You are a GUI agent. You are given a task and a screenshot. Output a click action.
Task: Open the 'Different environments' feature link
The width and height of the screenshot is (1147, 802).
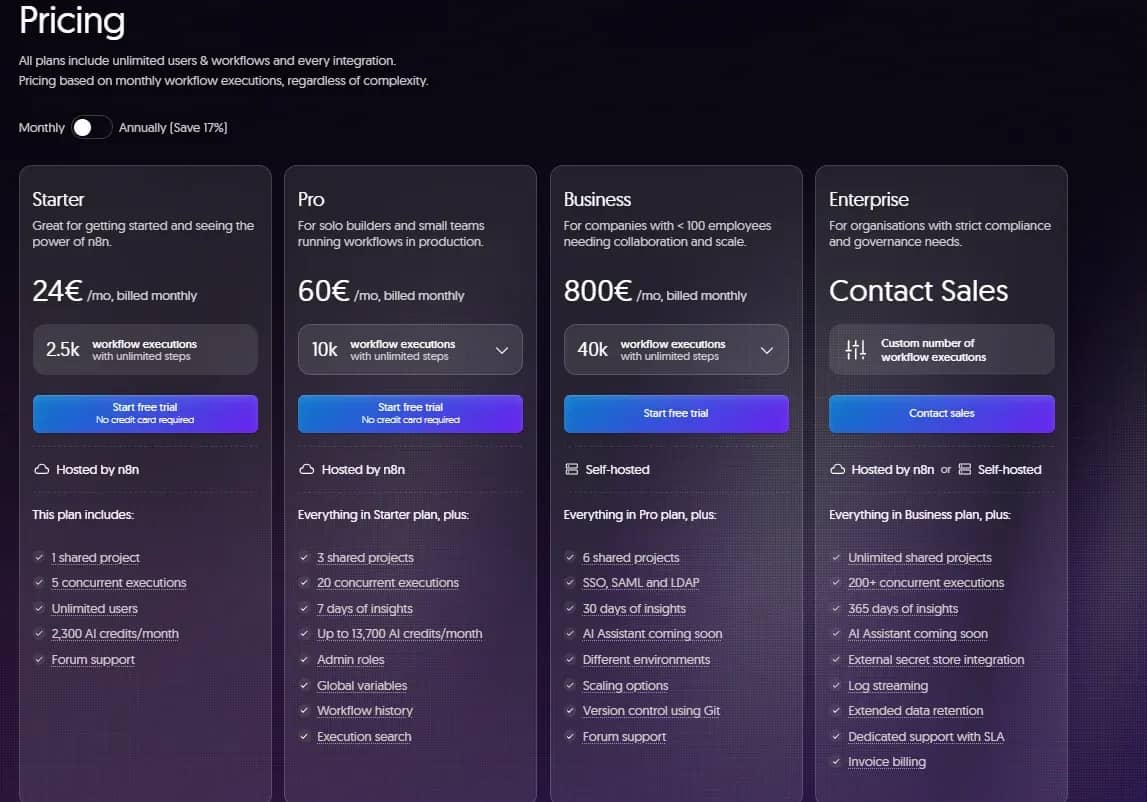[646, 660]
